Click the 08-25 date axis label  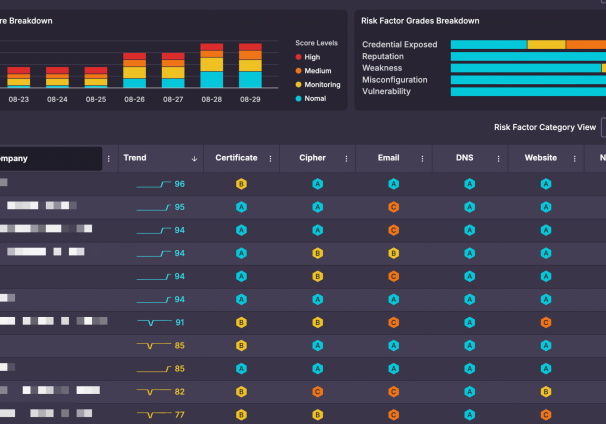pyautogui.click(x=96, y=99)
